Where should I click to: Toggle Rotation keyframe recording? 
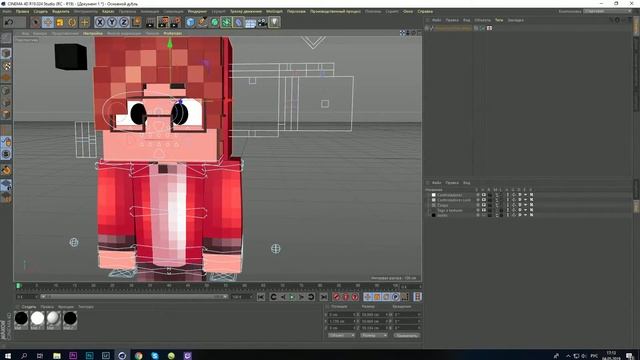(x=386, y=297)
